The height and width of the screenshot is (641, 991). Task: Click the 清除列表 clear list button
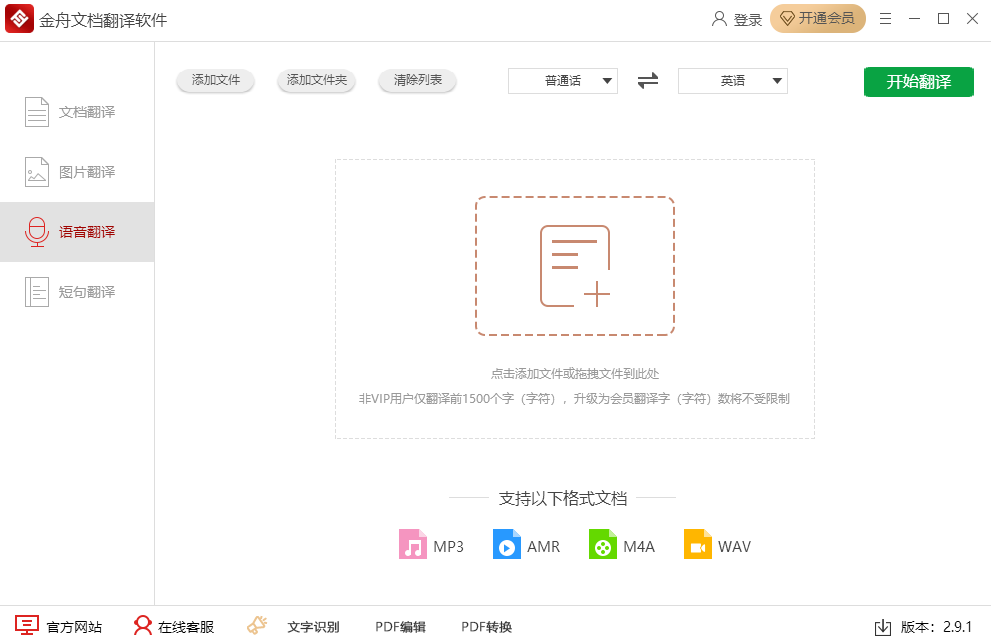coord(418,81)
